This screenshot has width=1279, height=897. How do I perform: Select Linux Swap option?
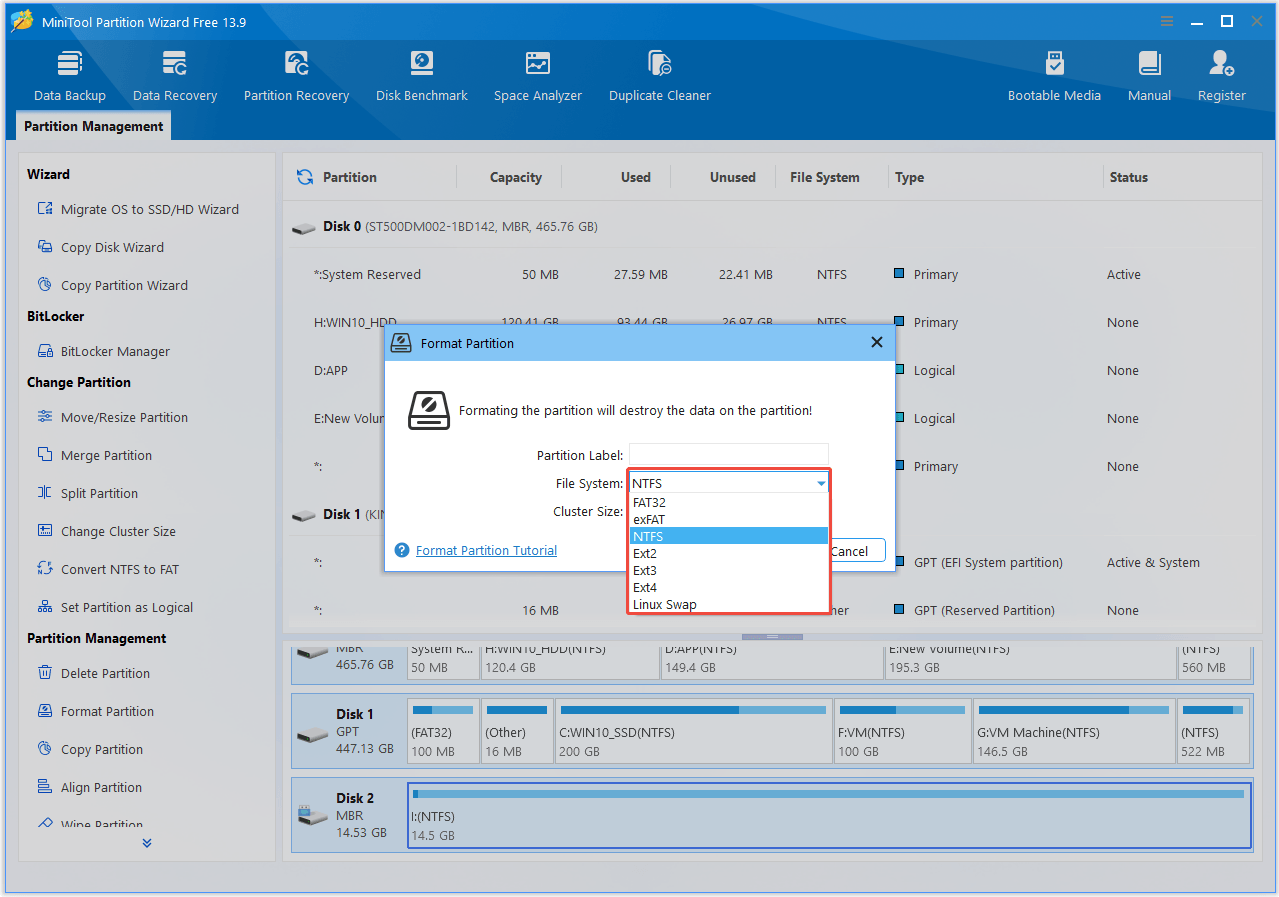click(x=729, y=604)
